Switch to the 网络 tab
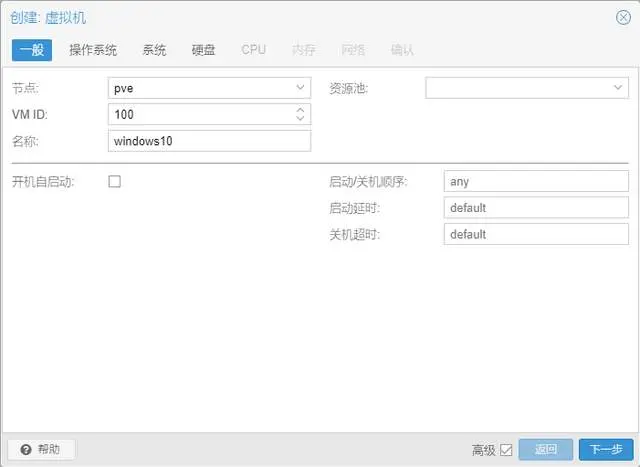The height and width of the screenshot is (467, 640). [353, 50]
